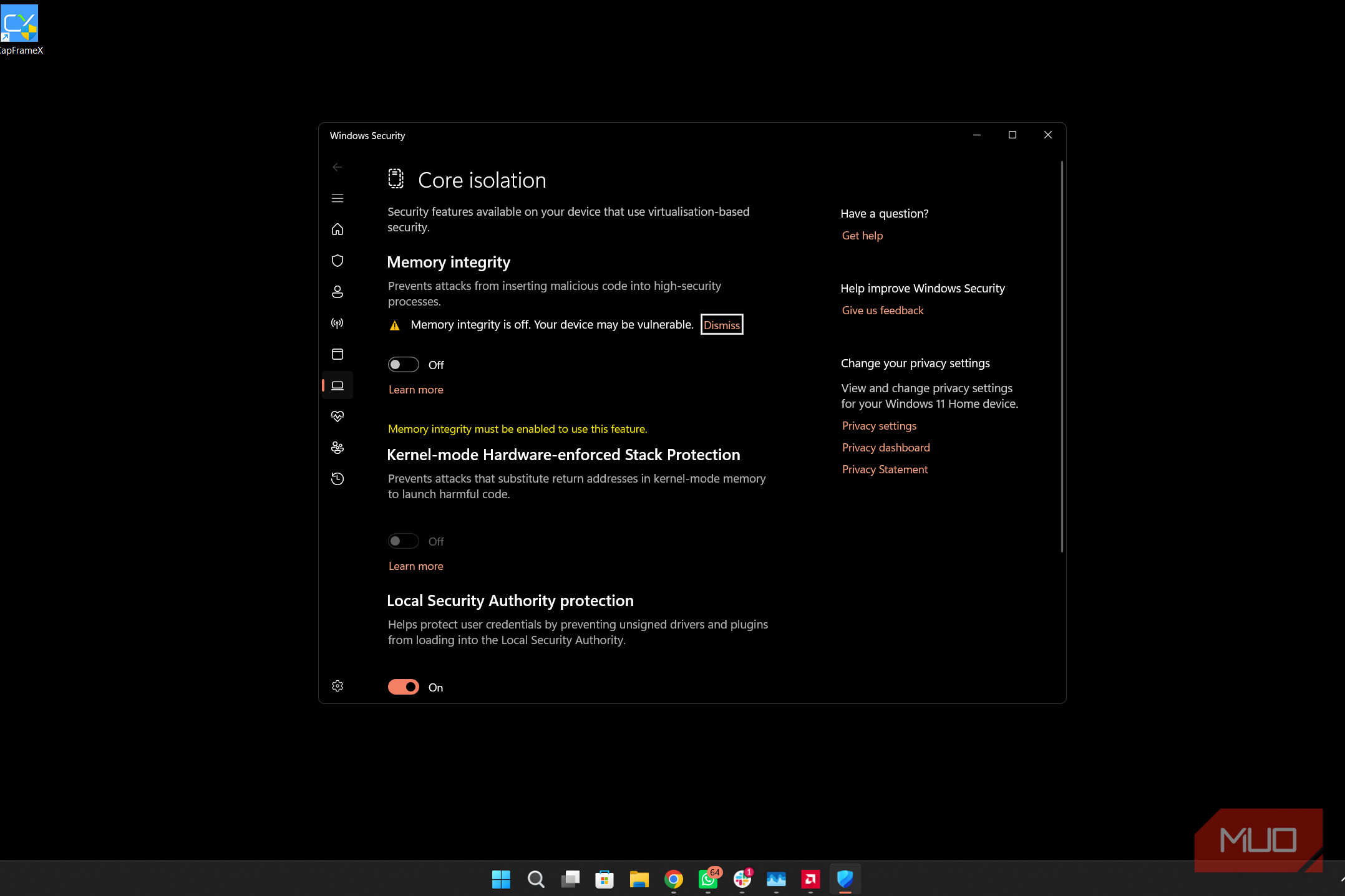This screenshot has height=896, width=1345.
Task: Open Privacy Statement link
Action: [x=885, y=470]
